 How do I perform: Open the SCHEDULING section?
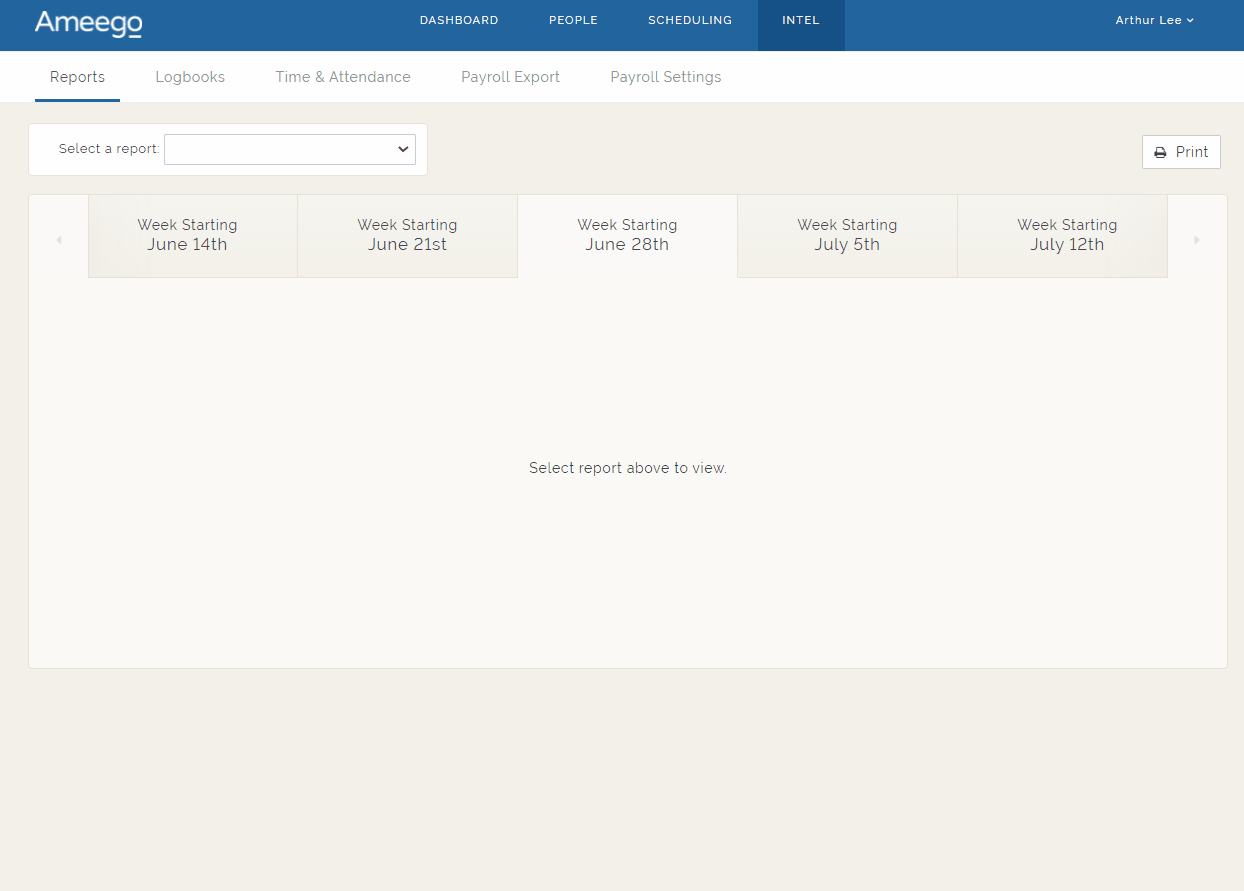point(690,19)
